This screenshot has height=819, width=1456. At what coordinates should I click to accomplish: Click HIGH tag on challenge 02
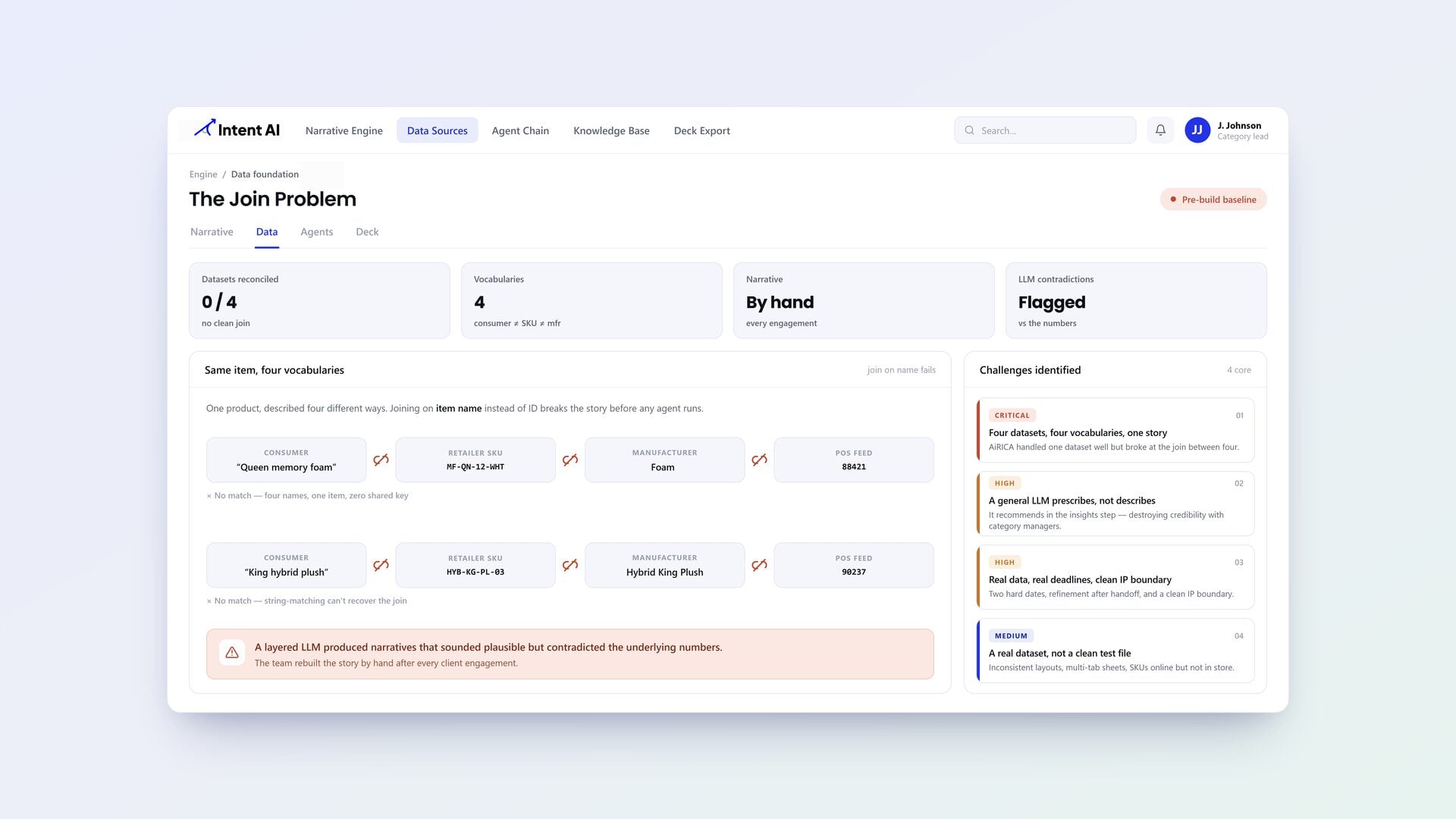pyautogui.click(x=1004, y=483)
